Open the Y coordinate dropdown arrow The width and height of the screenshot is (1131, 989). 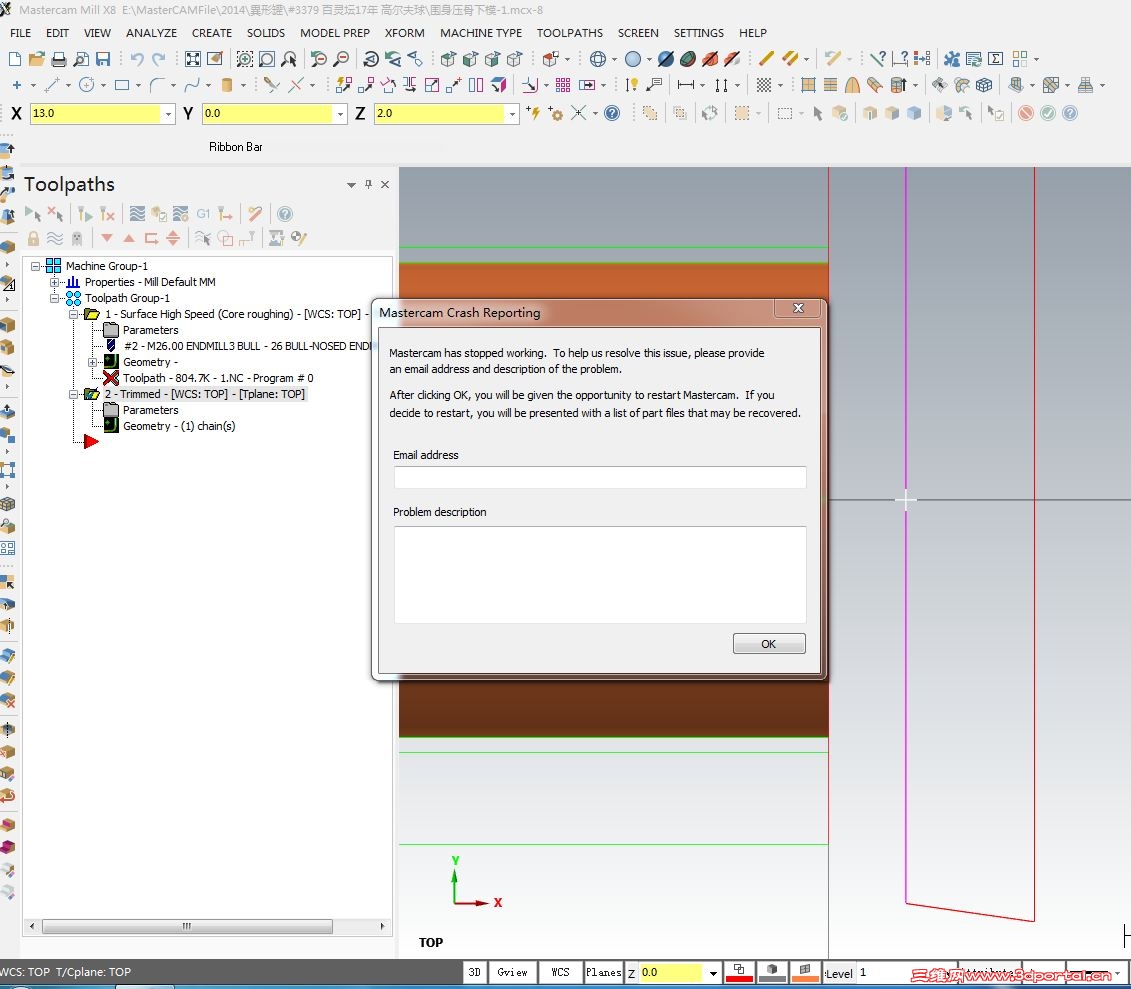pyautogui.click(x=340, y=113)
